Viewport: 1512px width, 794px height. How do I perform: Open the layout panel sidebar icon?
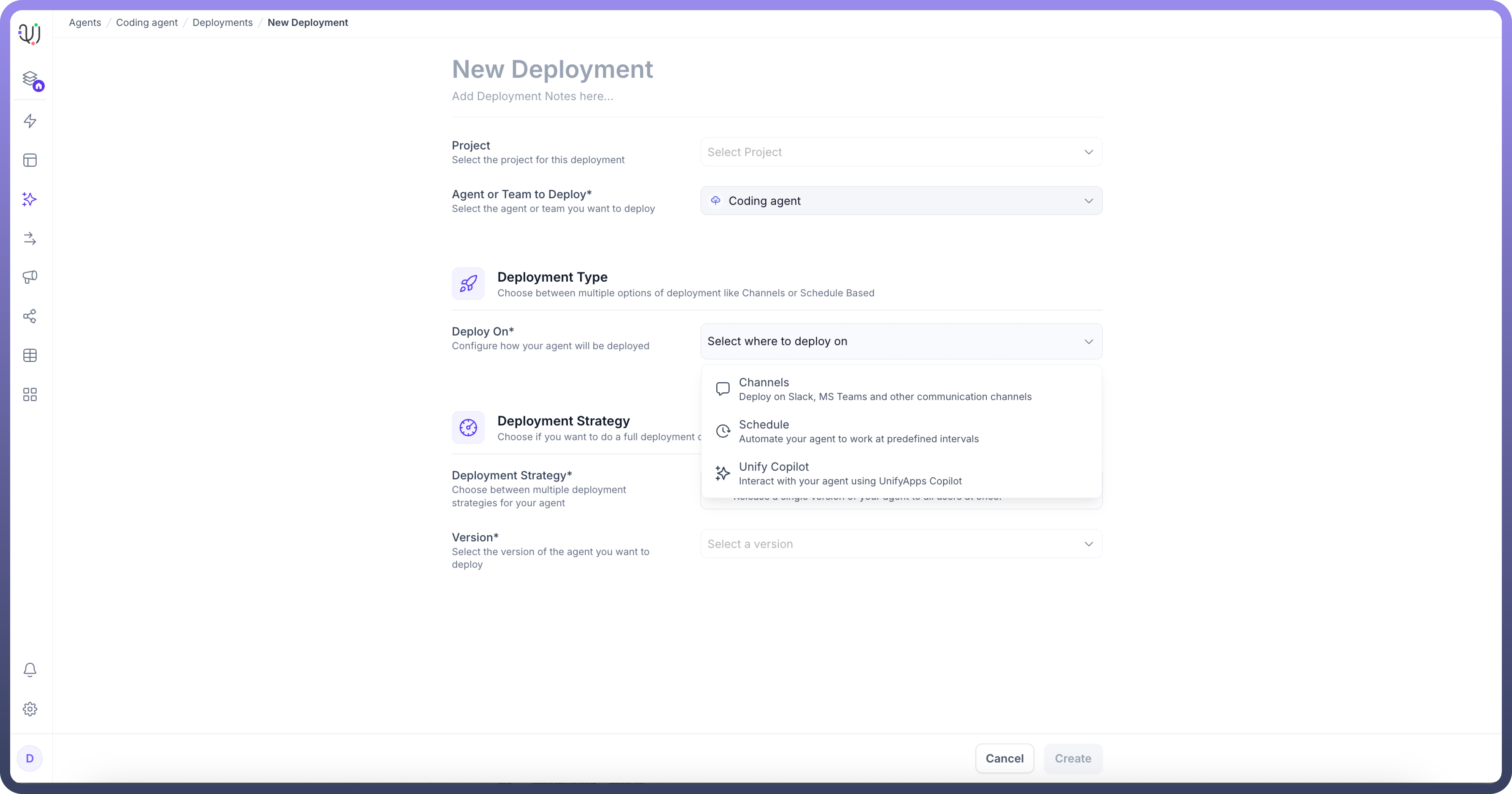click(30, 160)
